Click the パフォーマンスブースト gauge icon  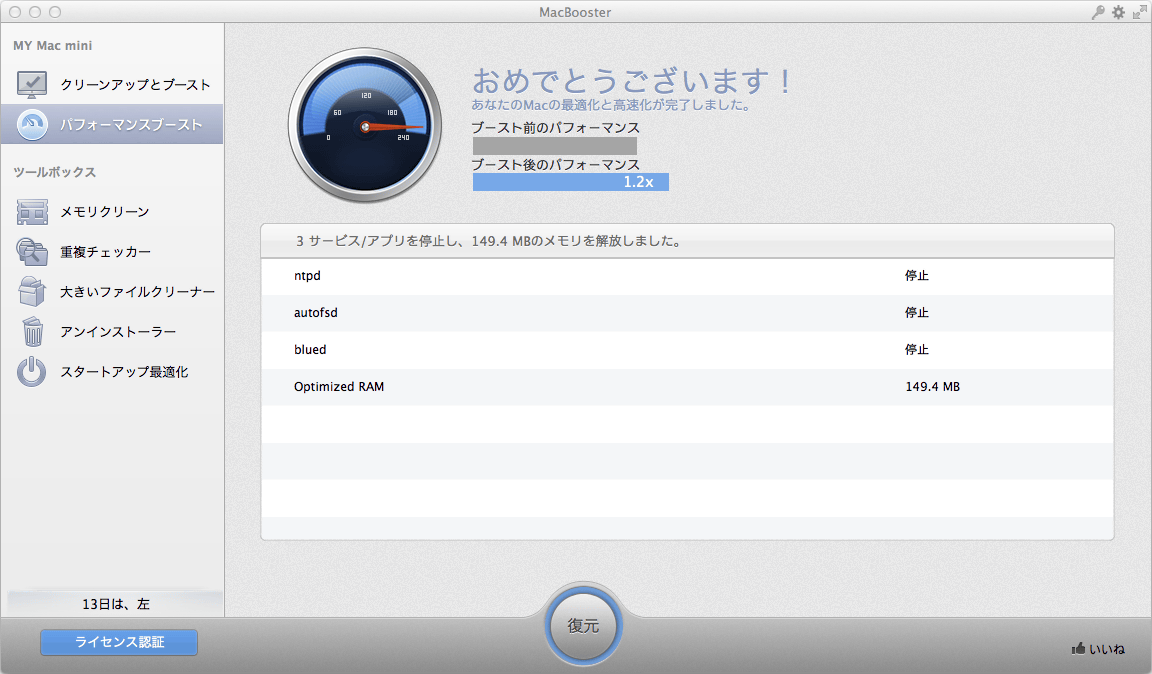32,125
